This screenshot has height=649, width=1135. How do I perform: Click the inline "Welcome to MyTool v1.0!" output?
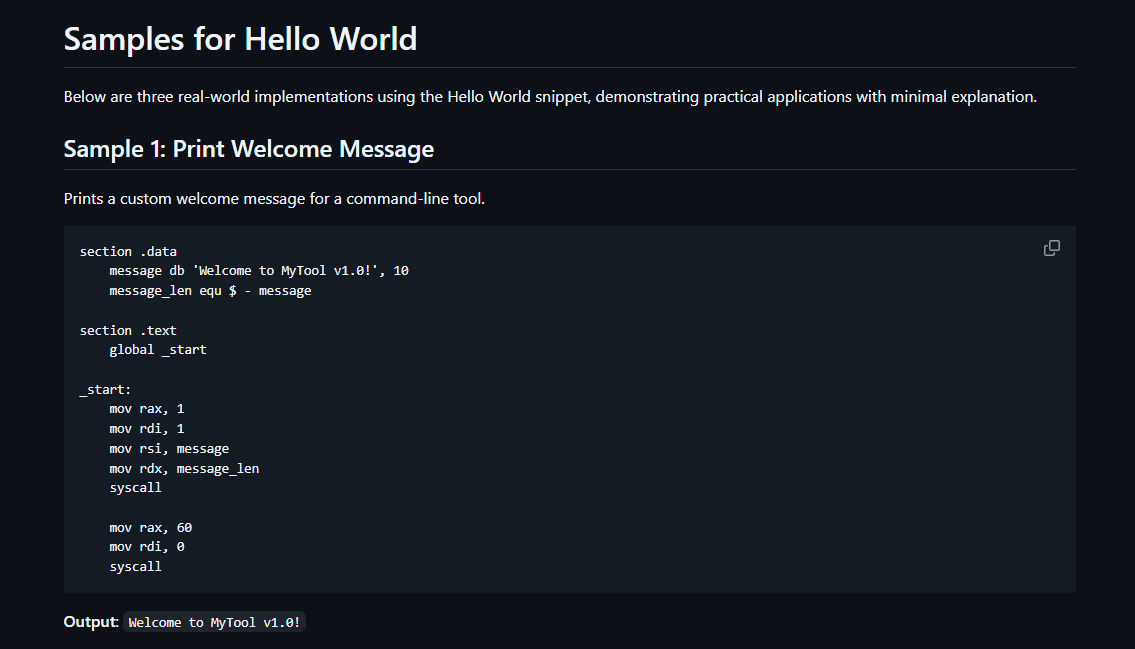(214, 622)
